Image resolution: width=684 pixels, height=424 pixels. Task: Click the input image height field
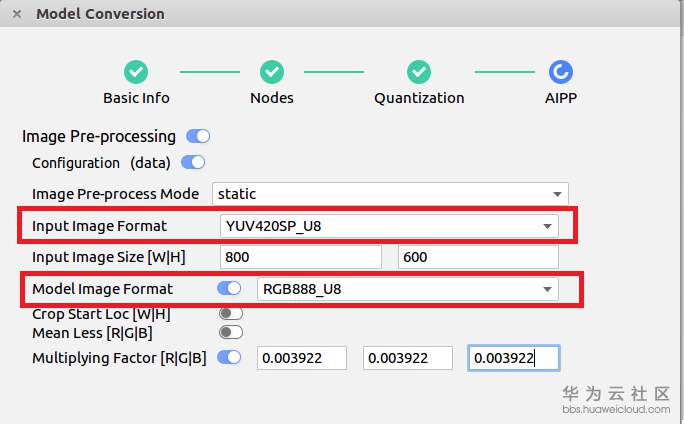(477, 257)
